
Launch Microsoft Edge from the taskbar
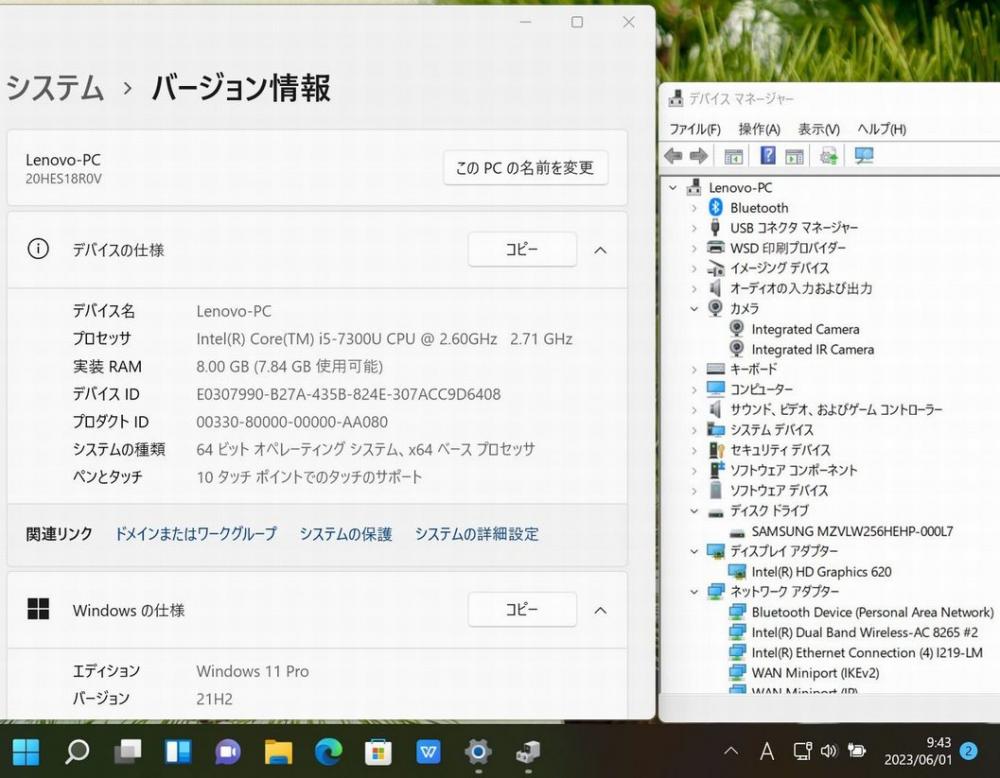click(x=328, y=752)
